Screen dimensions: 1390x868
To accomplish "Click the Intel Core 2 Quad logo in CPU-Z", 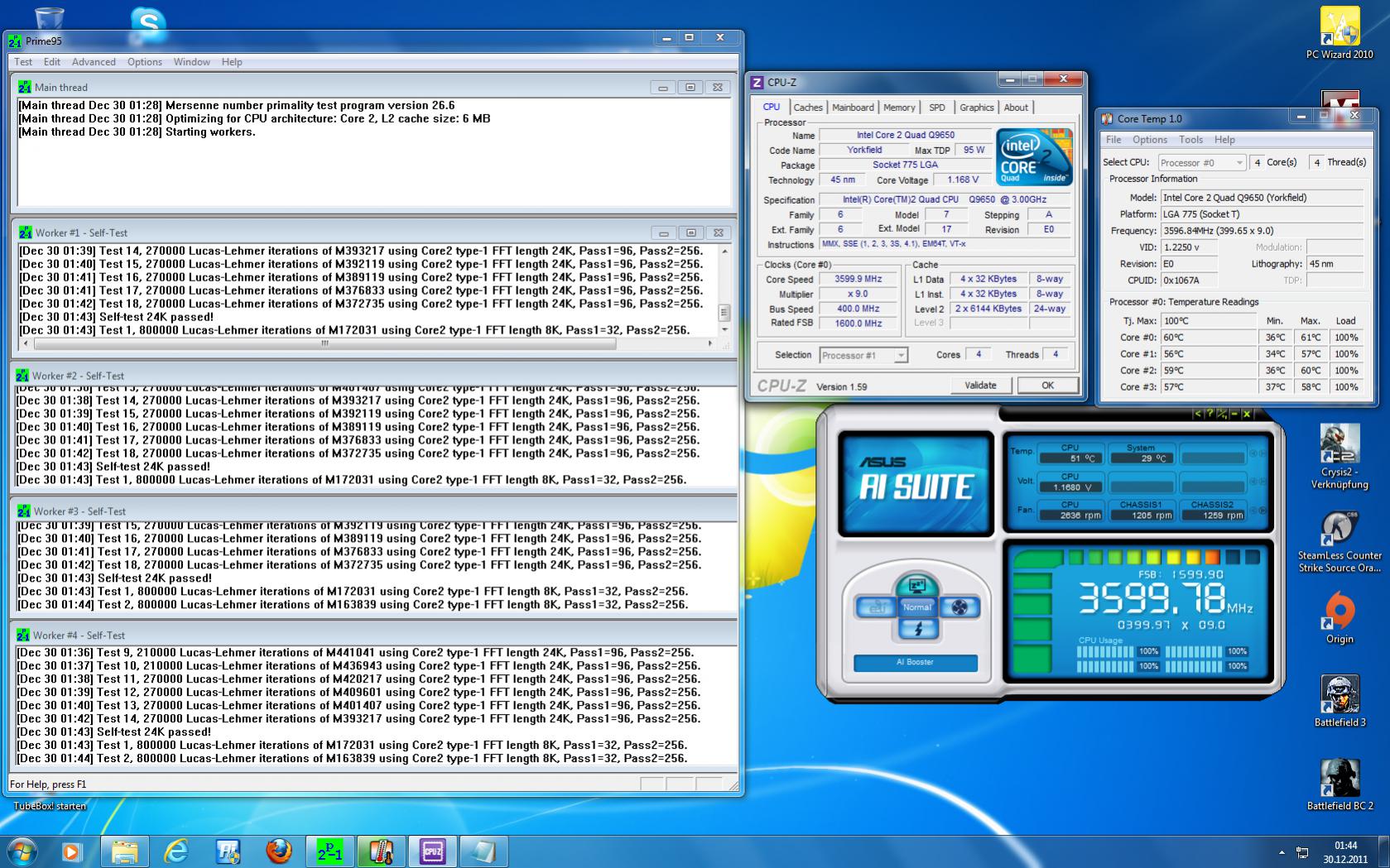I will pos(1034,156).
